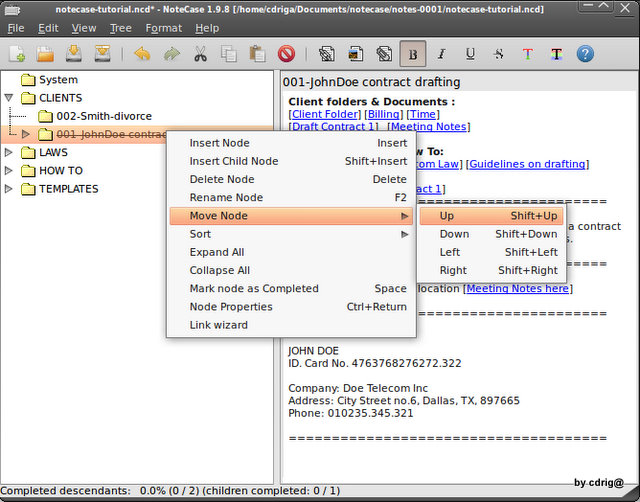Screen dimensions: 640x502
Task: Click the Completed descendants status bar text
Action: tap(170, 491)
